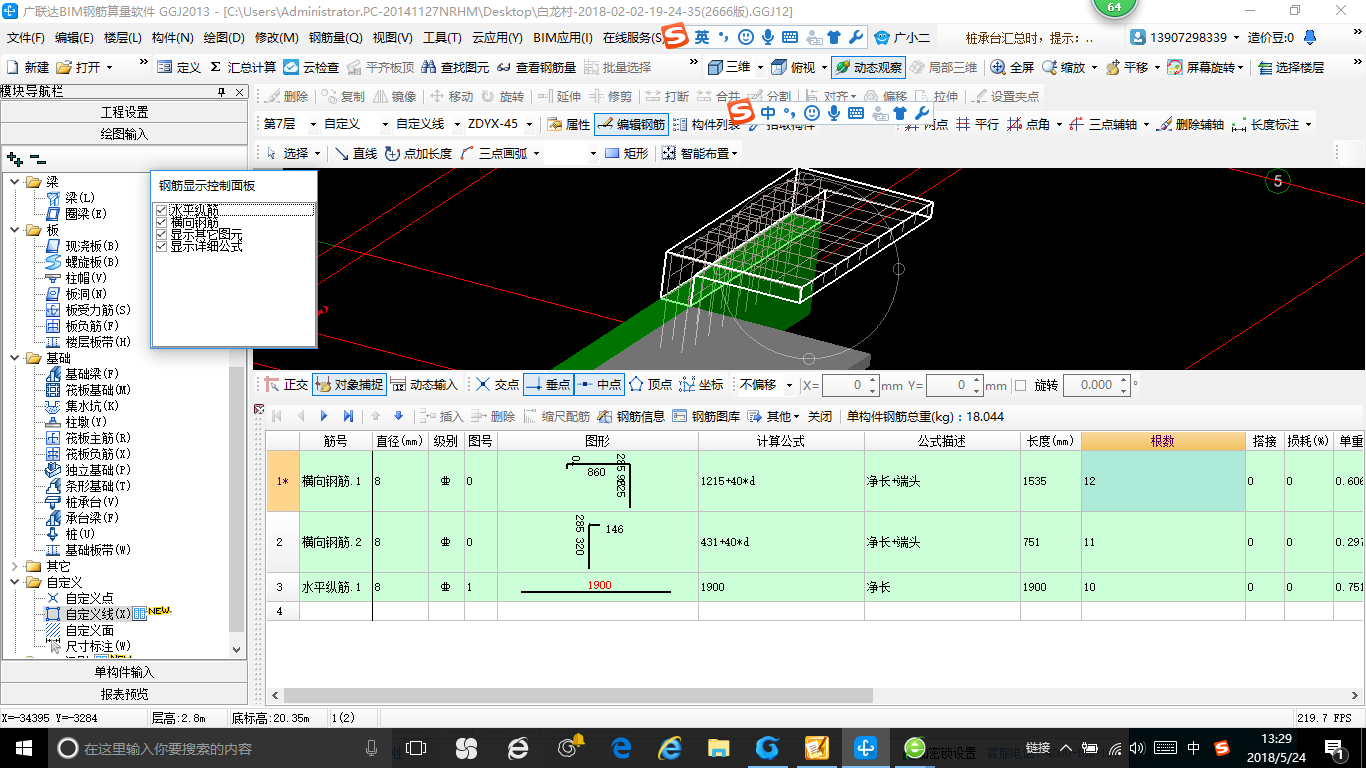
Task: Open the 工具(T) menu
Action: [442, 38]
